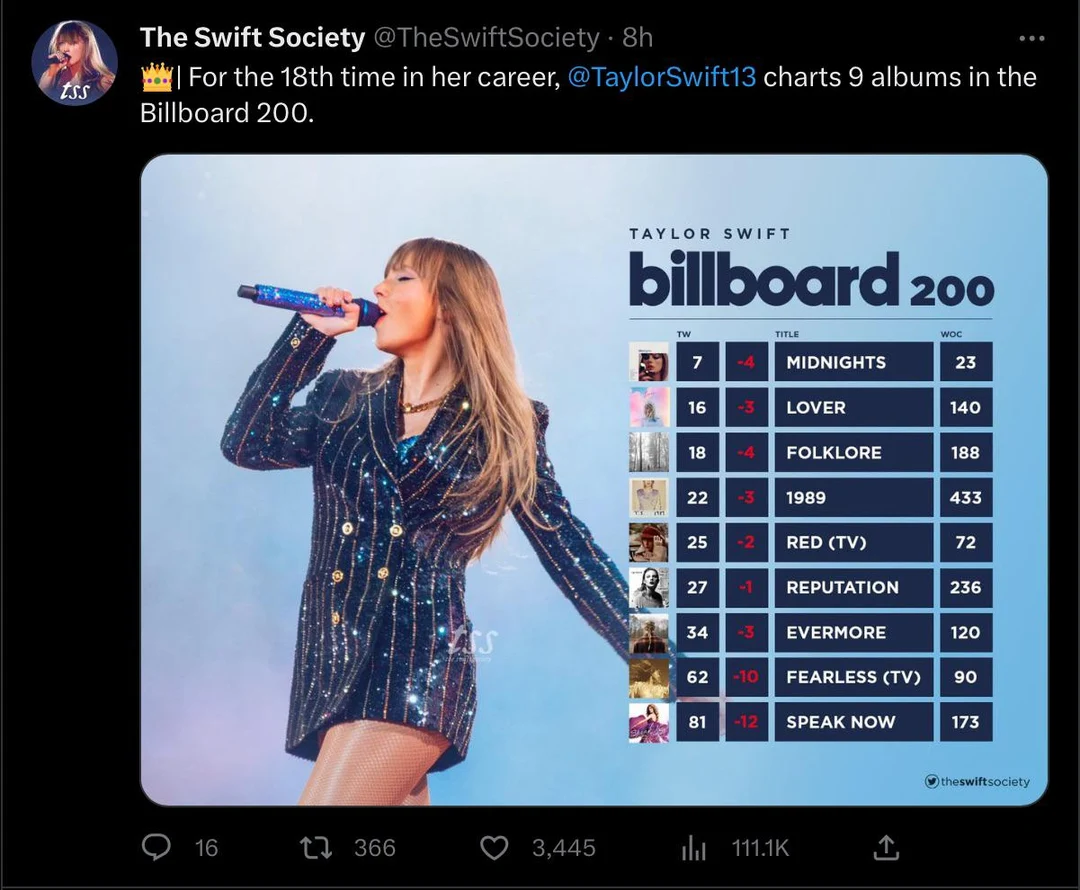Share the tweet using the upload arrow icon

(885, 847)
